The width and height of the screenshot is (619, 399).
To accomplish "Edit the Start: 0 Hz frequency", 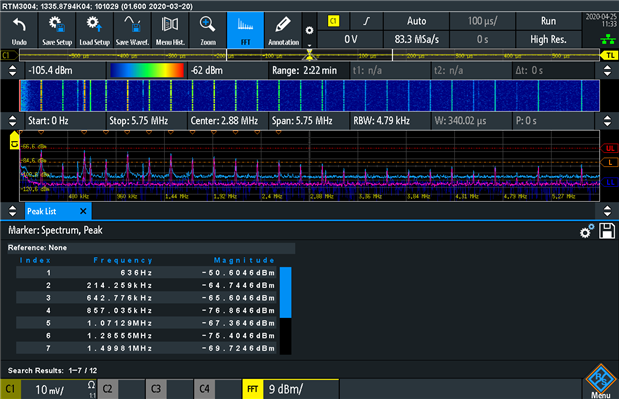I will coord(66,121).
